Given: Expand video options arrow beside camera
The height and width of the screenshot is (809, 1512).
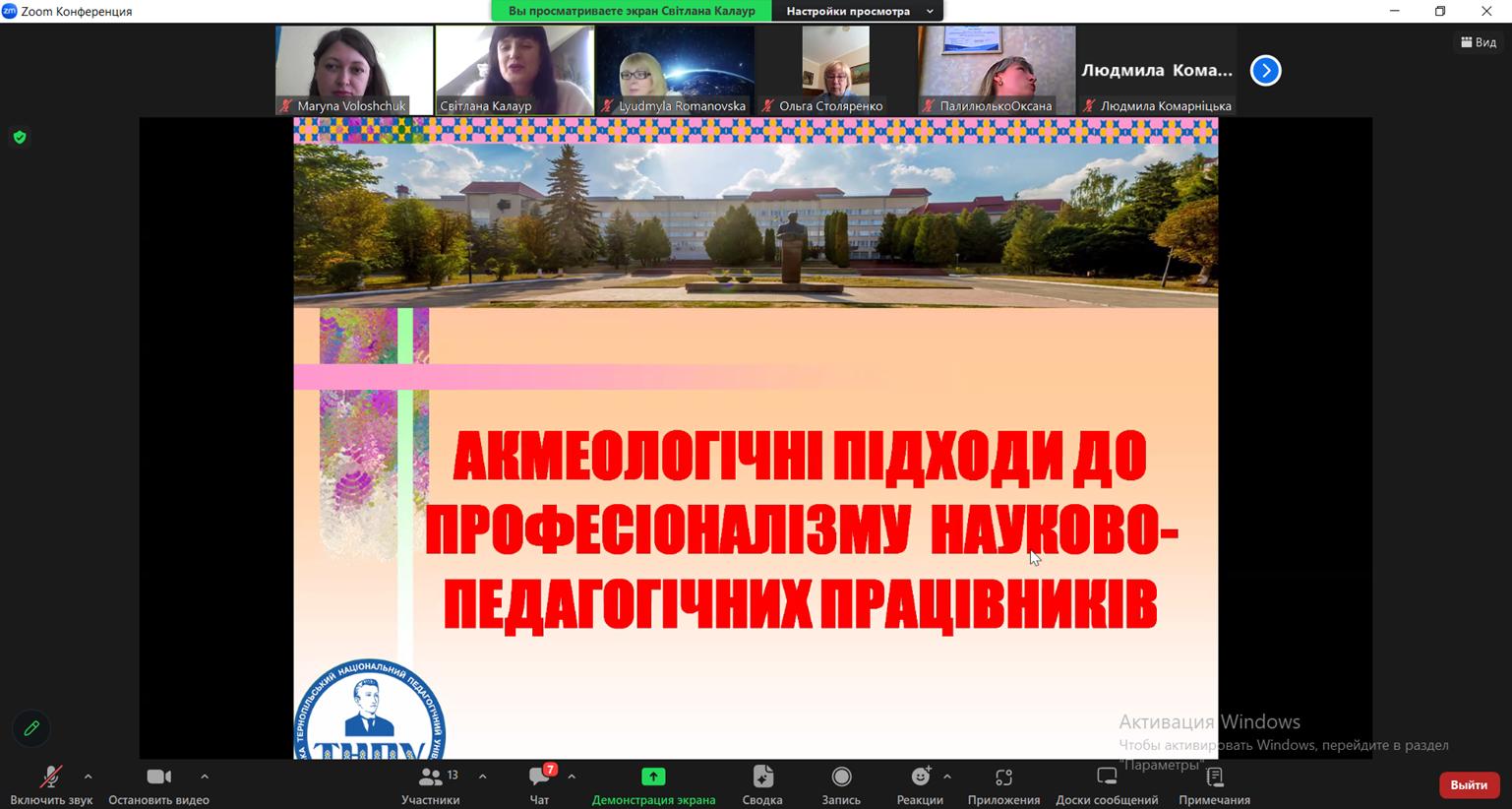Looking at the screenshot, I should click(205, 777).
